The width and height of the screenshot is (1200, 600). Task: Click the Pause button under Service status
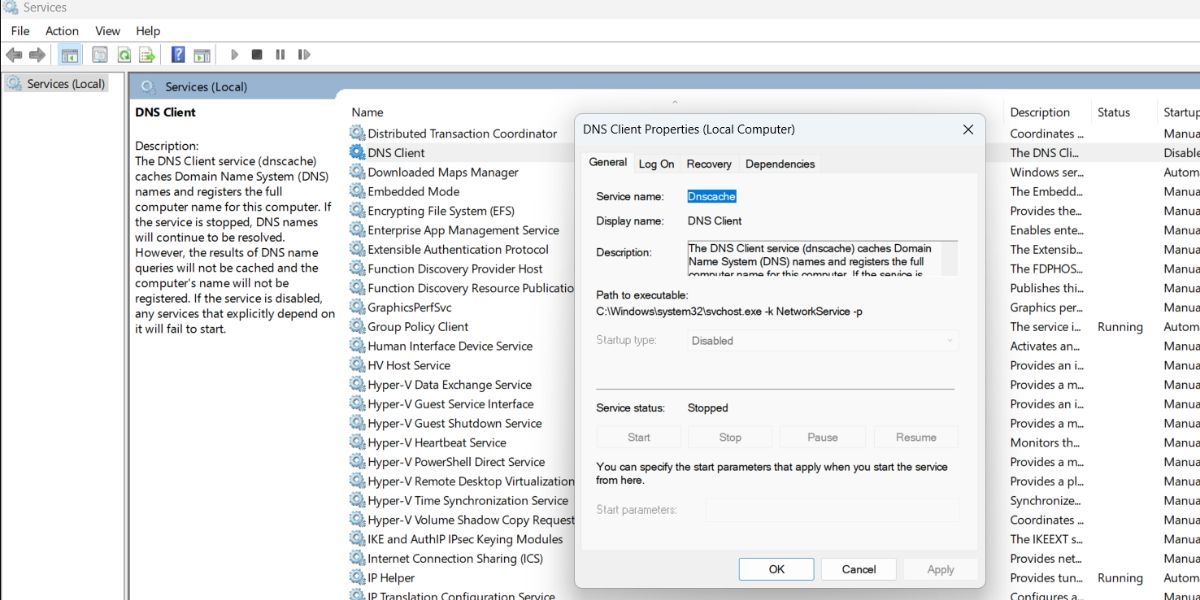[x=823, y=437]
